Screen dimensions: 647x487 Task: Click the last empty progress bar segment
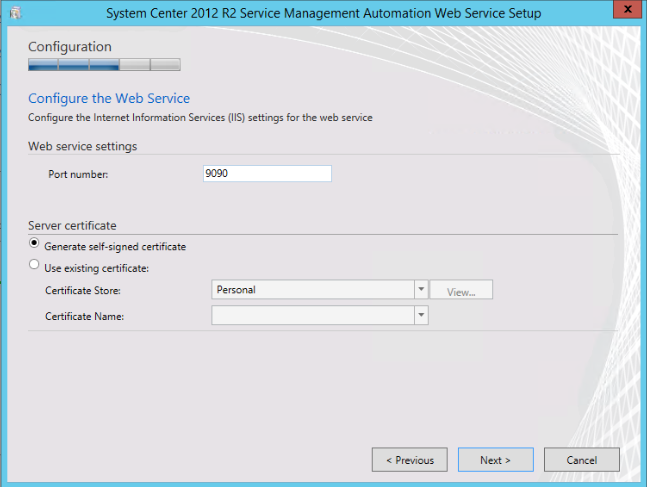pyautogui.click(x=166, y=65)
